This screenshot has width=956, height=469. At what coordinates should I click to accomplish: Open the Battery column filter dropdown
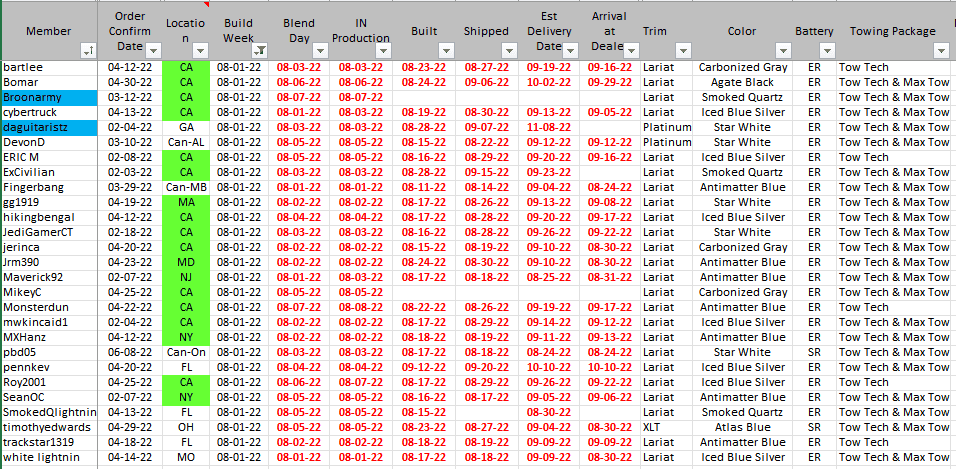coord(827,50)
